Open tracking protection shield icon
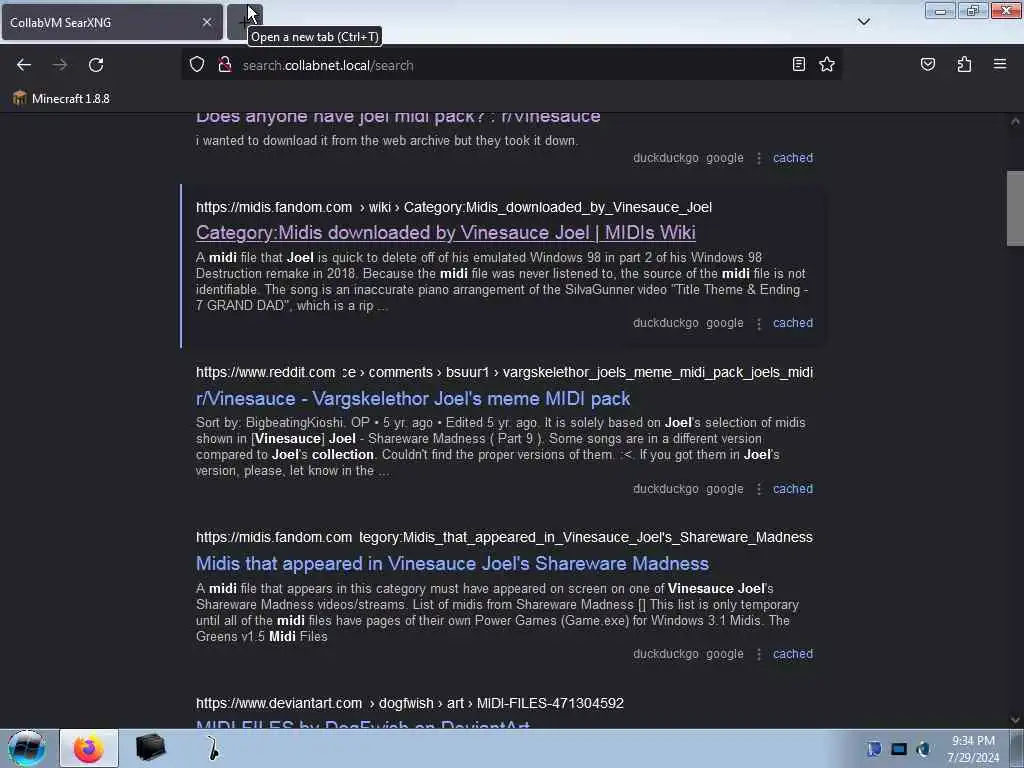1024x768 pixels. pyautogui.click(x=197, y=65)
